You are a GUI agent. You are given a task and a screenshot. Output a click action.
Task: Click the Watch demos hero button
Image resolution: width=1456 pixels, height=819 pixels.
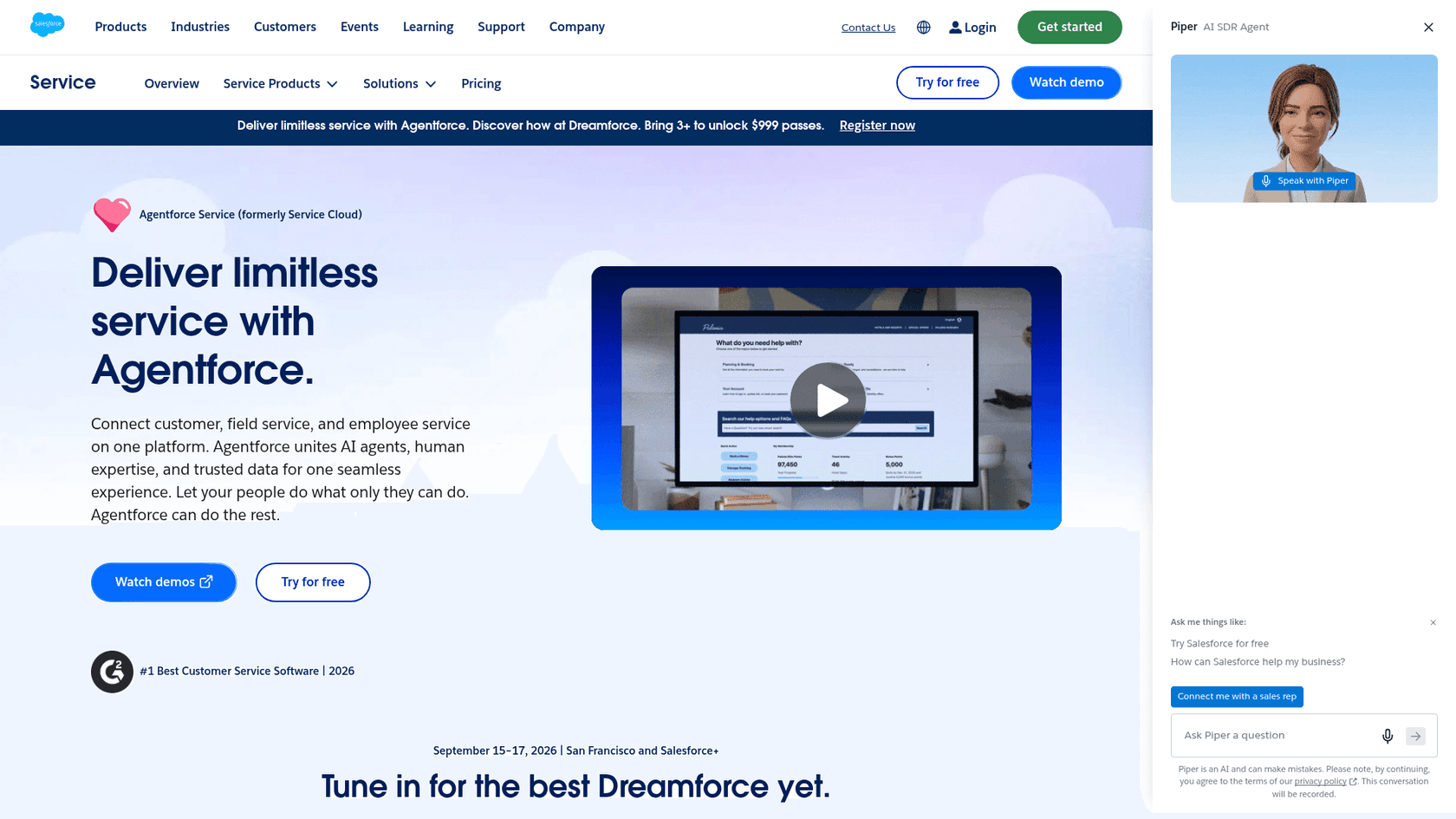(x=164, y=582)
